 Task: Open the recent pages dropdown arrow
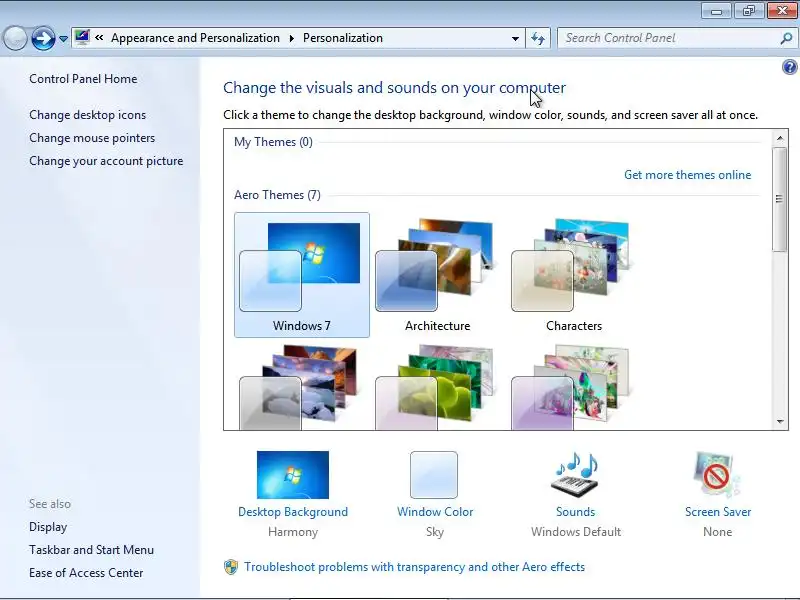coord(63,39)
